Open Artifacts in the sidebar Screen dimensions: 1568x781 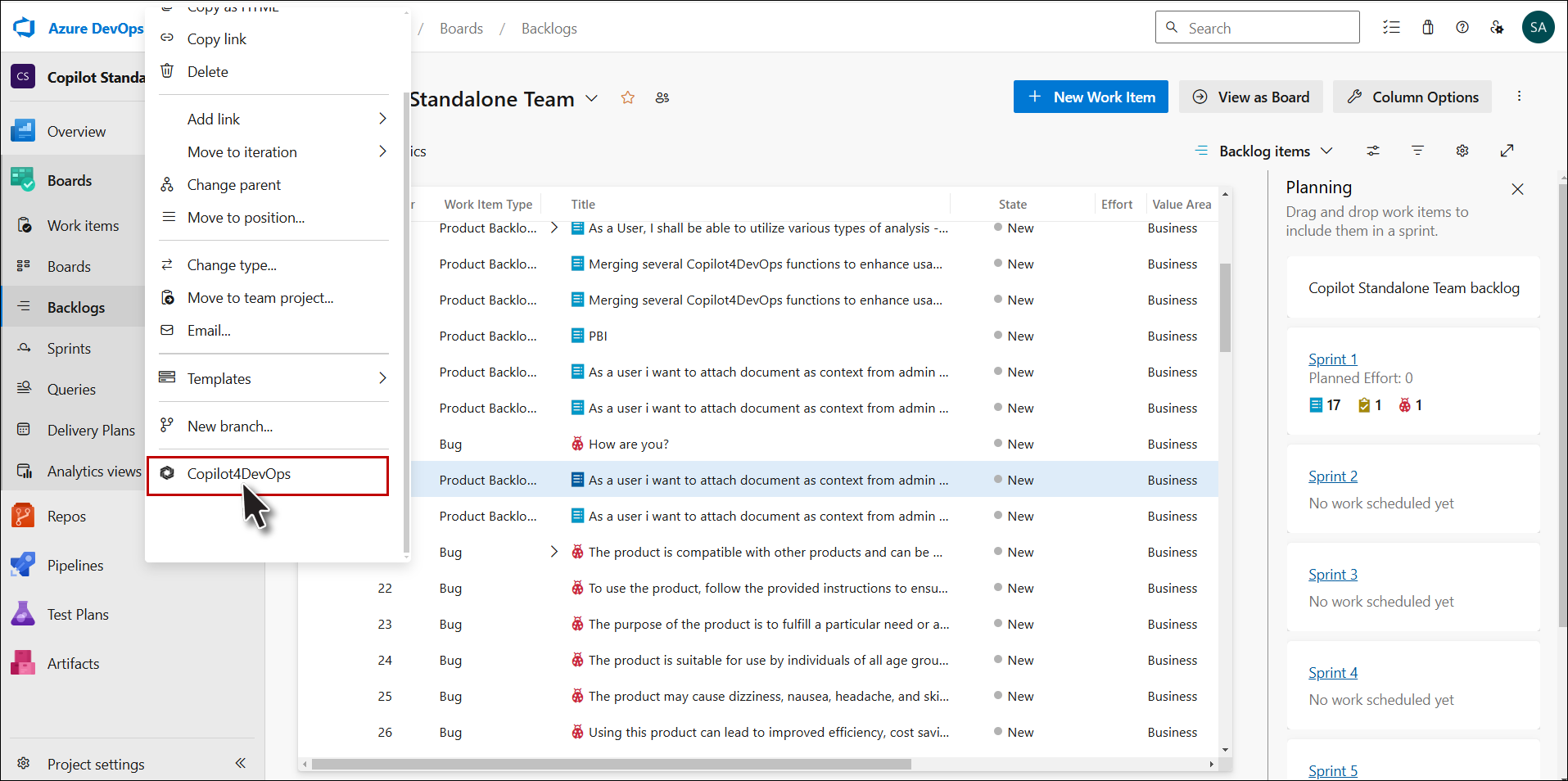click(x=74, y=663)
